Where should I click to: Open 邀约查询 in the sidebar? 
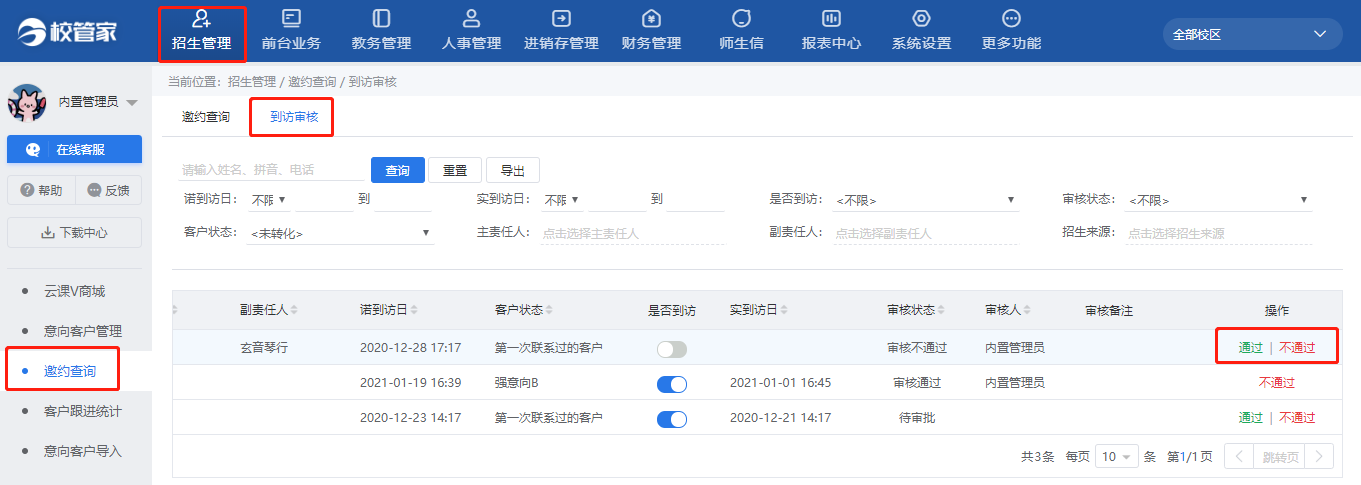pos(70,371)
